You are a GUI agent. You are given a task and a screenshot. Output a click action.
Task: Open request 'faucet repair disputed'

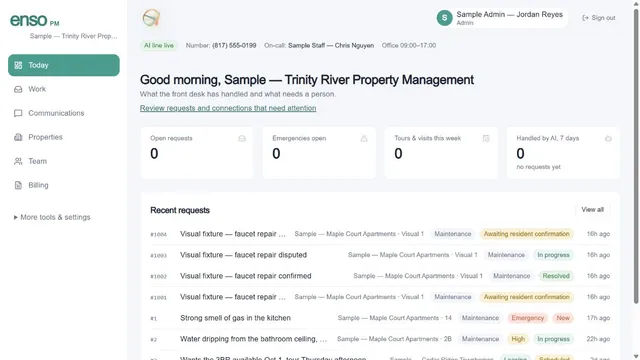click(x=380, y=255)
